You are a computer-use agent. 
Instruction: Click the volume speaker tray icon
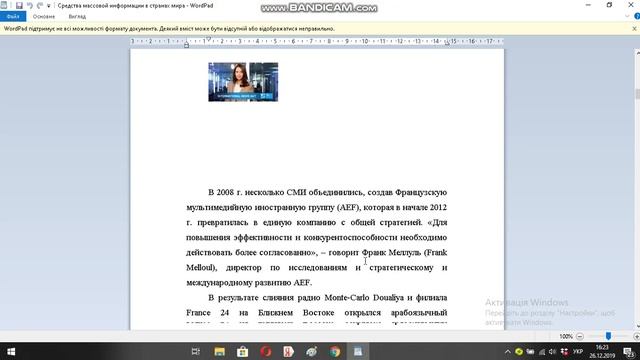coord(553,351)
